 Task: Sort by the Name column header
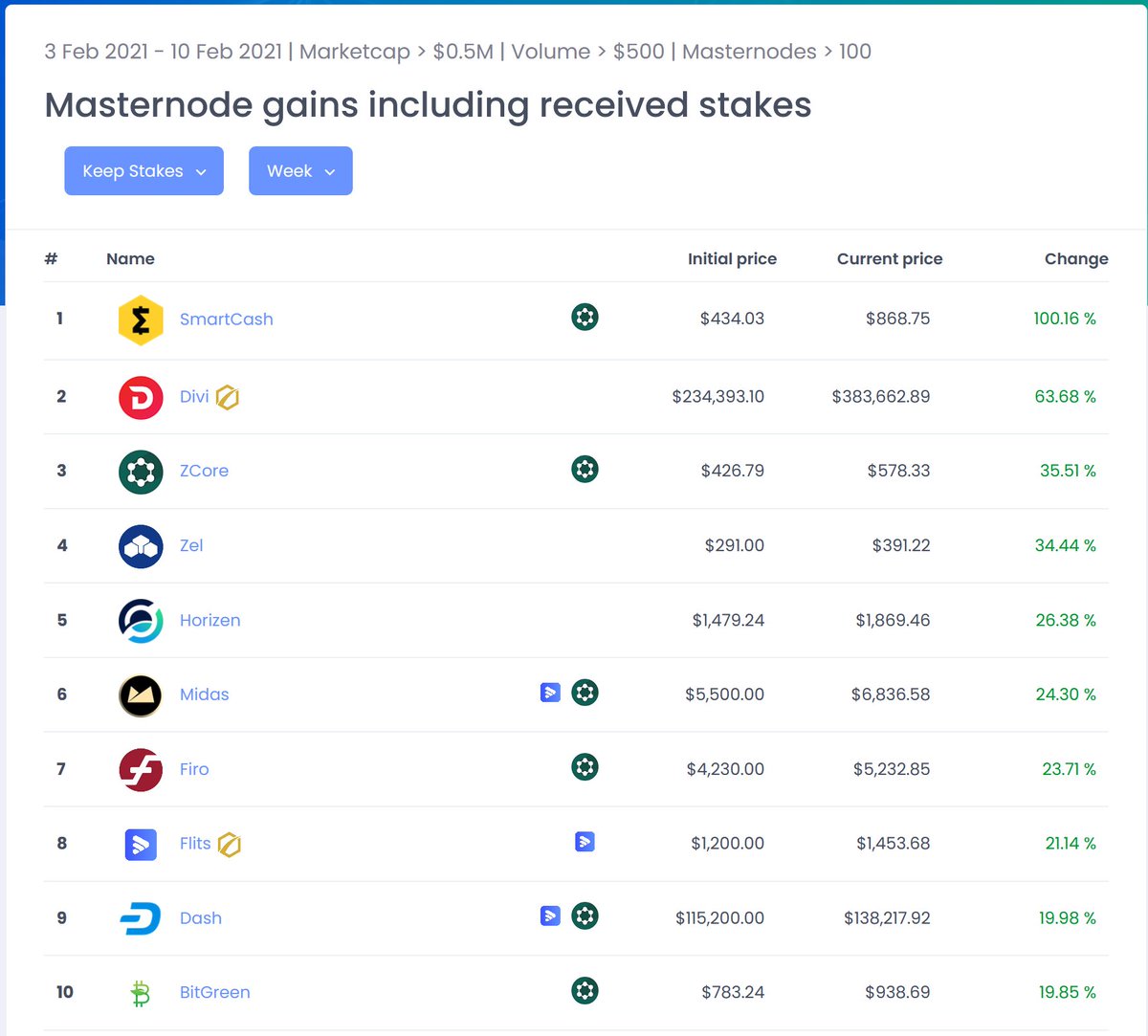[130, 259]
